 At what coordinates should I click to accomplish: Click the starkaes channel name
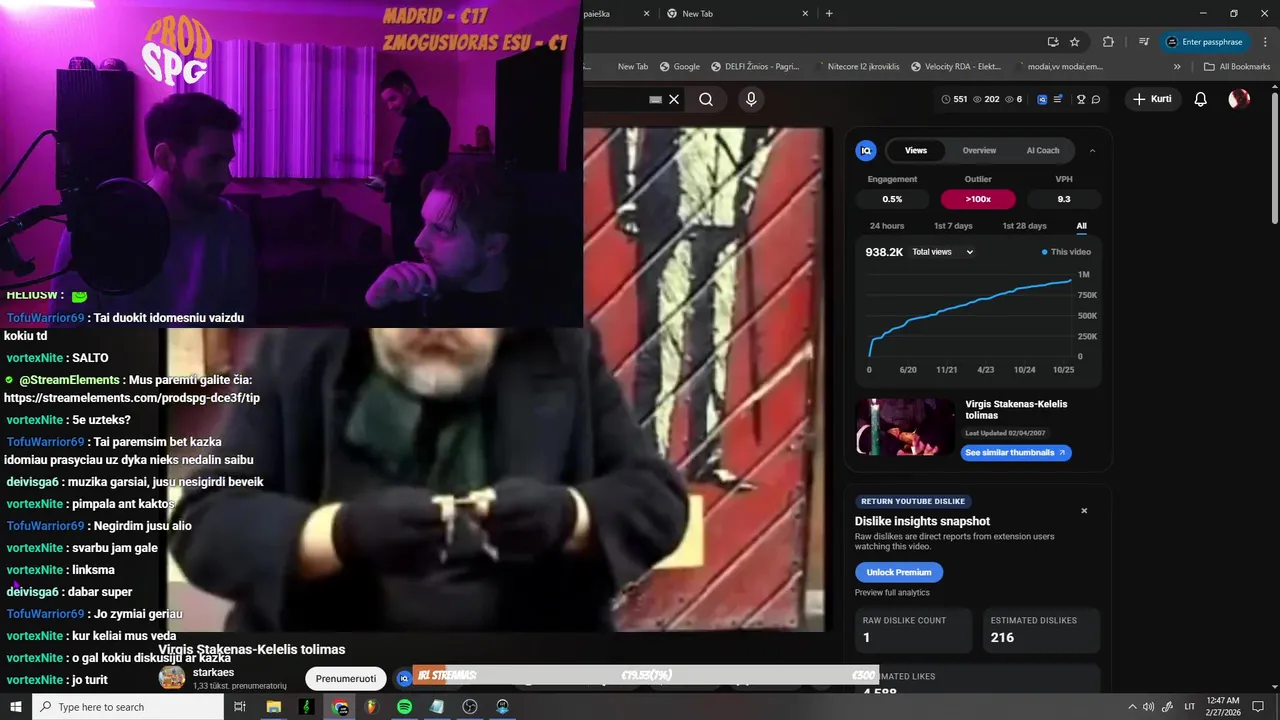pos(214,672)
